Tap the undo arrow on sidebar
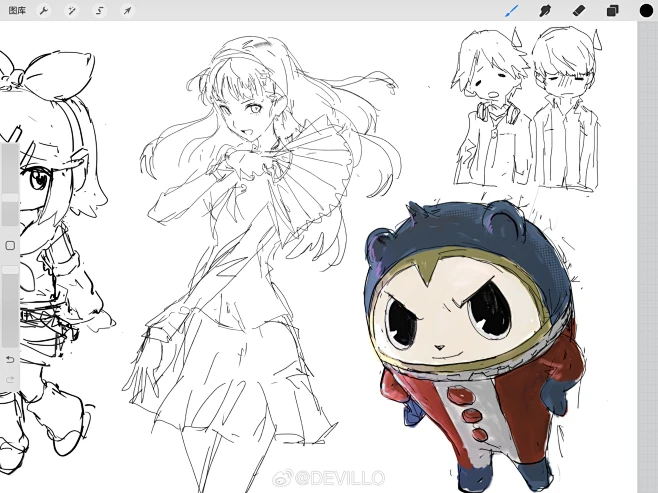658x493 pixels. pyautogui.click(x=10, y=359)
